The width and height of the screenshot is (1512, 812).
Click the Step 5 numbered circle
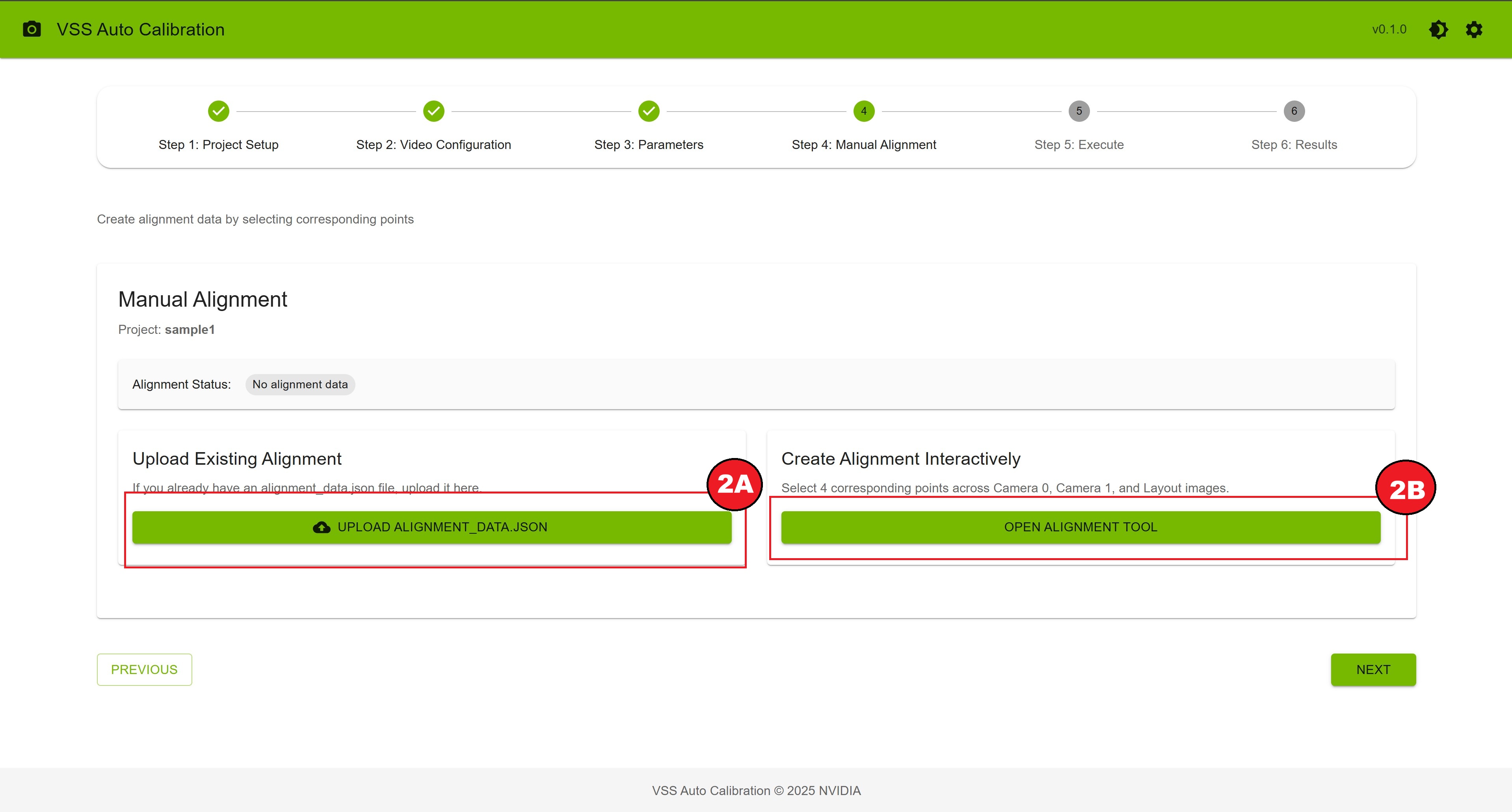pyautogui.click(x=1079, y=111)
